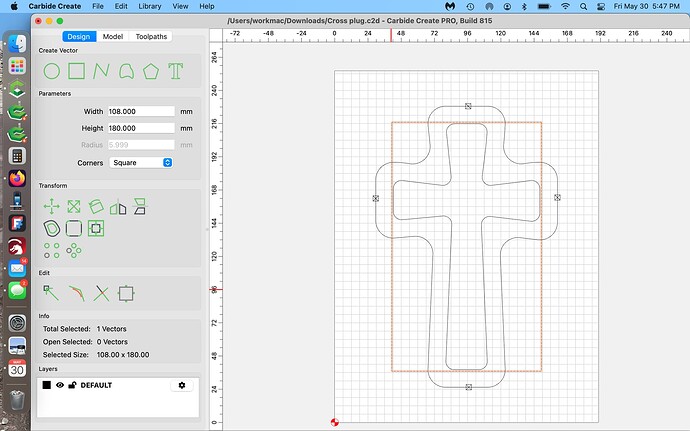This screenshot has width=690, height=431.
Task: Open Firefox from the dock
Action: [17, 178]
